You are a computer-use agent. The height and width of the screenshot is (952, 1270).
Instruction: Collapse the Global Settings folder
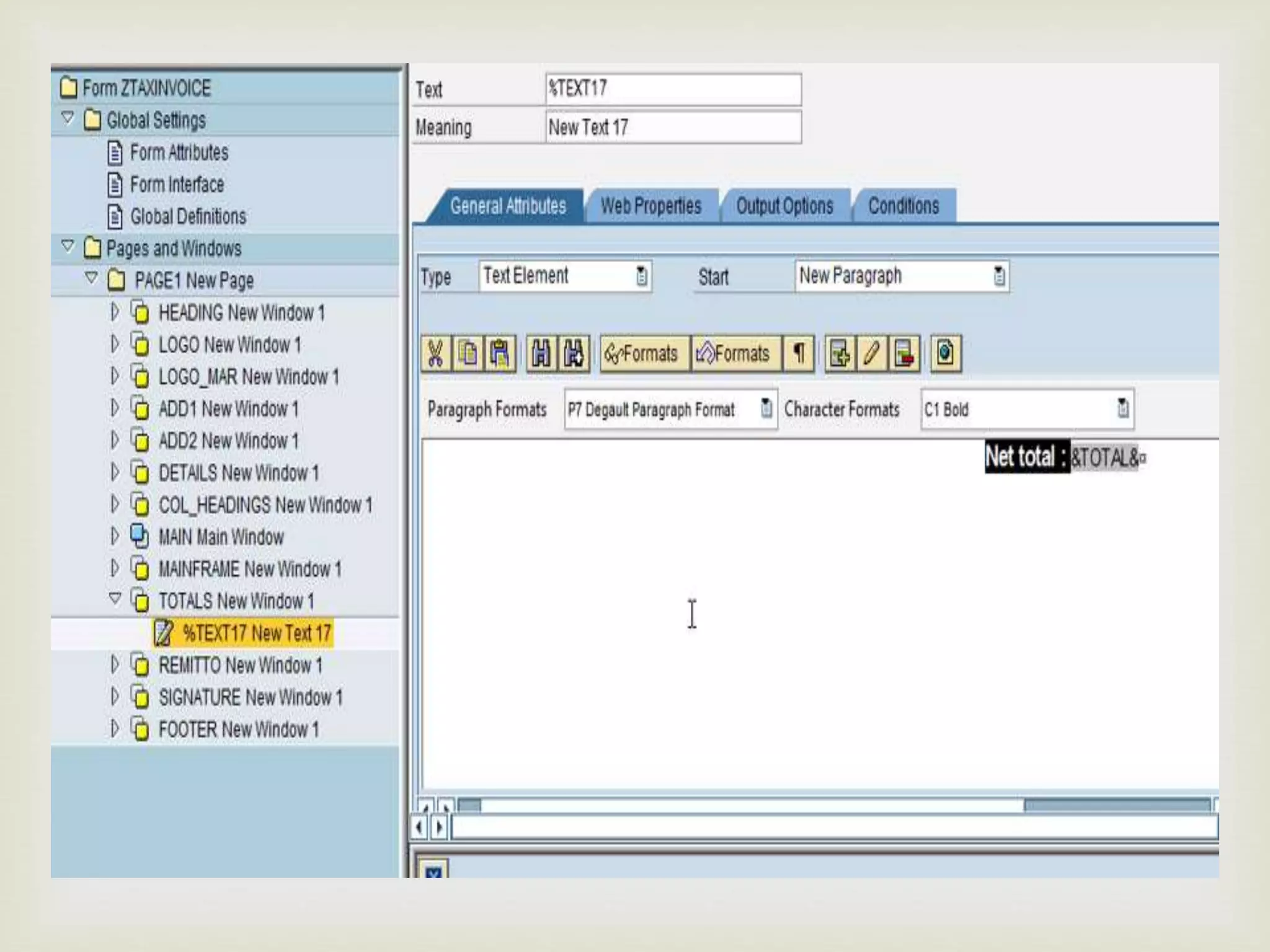pos(68,118)
